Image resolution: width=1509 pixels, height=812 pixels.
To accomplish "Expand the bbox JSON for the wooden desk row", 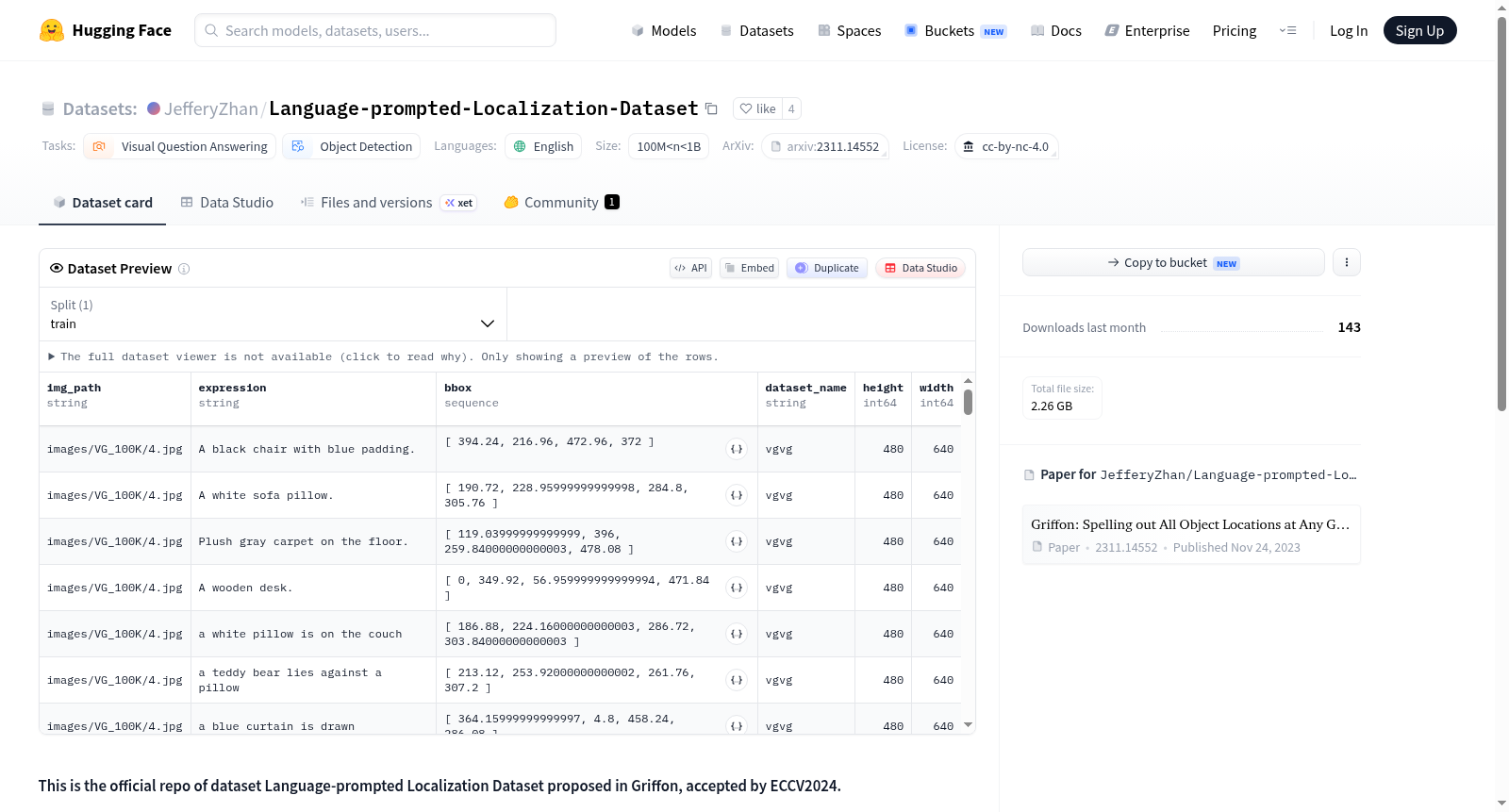I will click(x=737, y=588).
